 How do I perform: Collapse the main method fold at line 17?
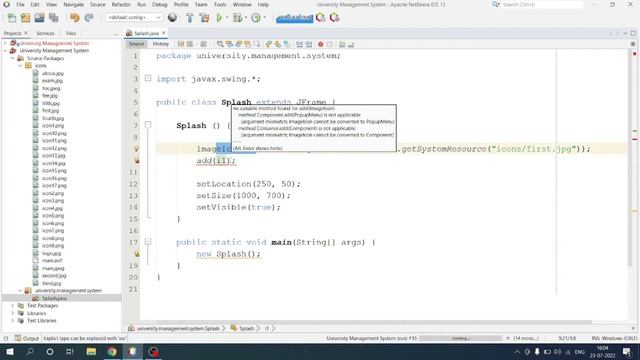coord(148,242)
